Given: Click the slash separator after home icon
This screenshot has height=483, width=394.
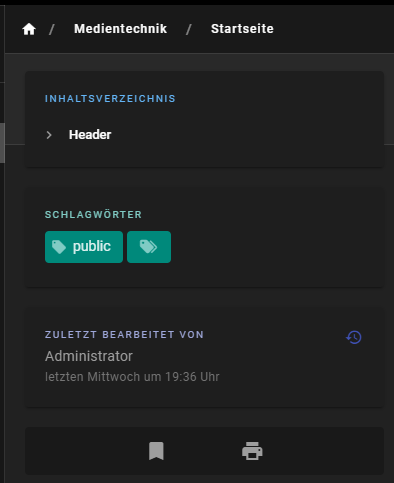Looking at the screenshot, I should pyautogui.click(x=52, y=29).
